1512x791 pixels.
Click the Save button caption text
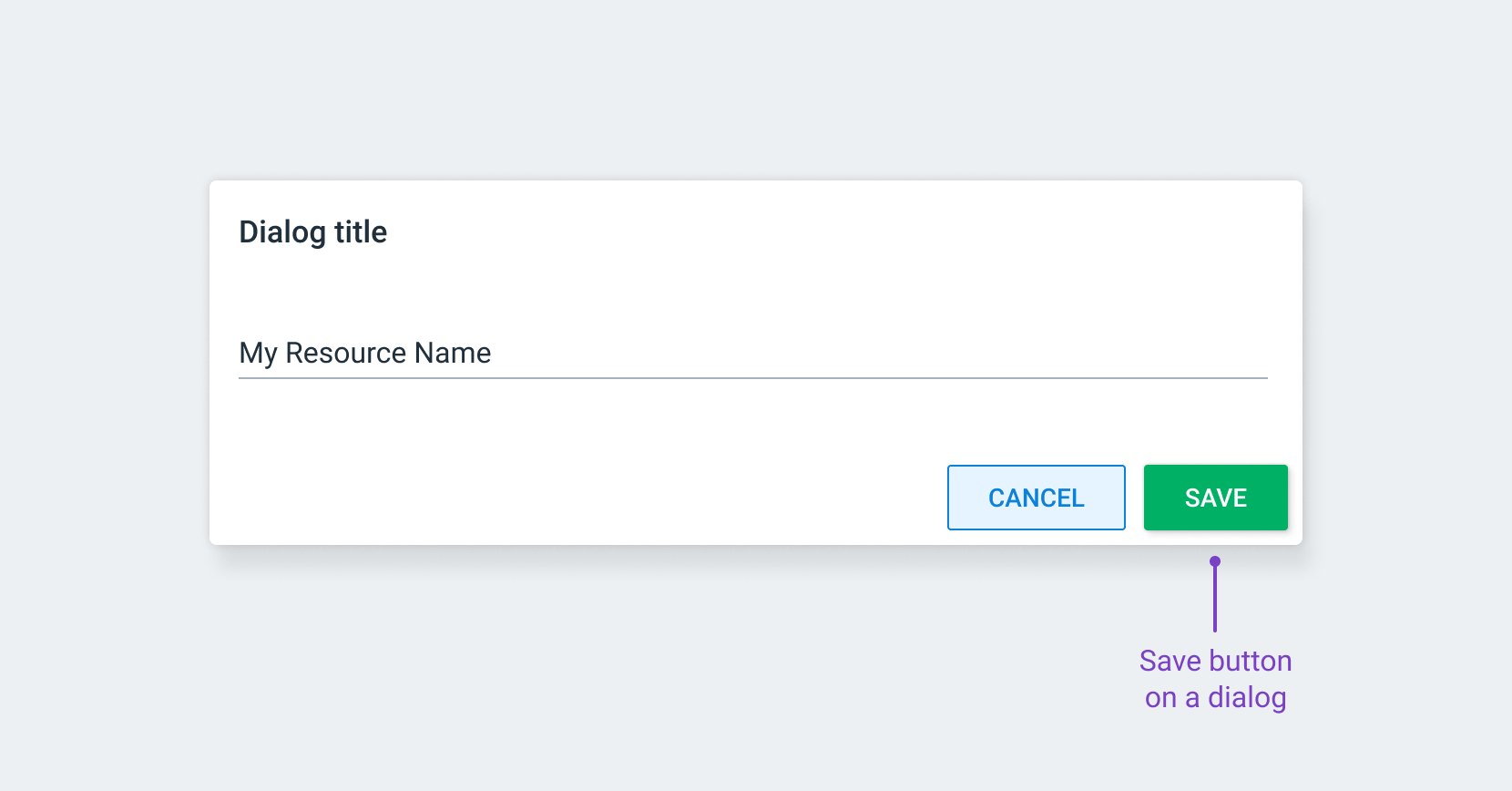point(1215,661)
